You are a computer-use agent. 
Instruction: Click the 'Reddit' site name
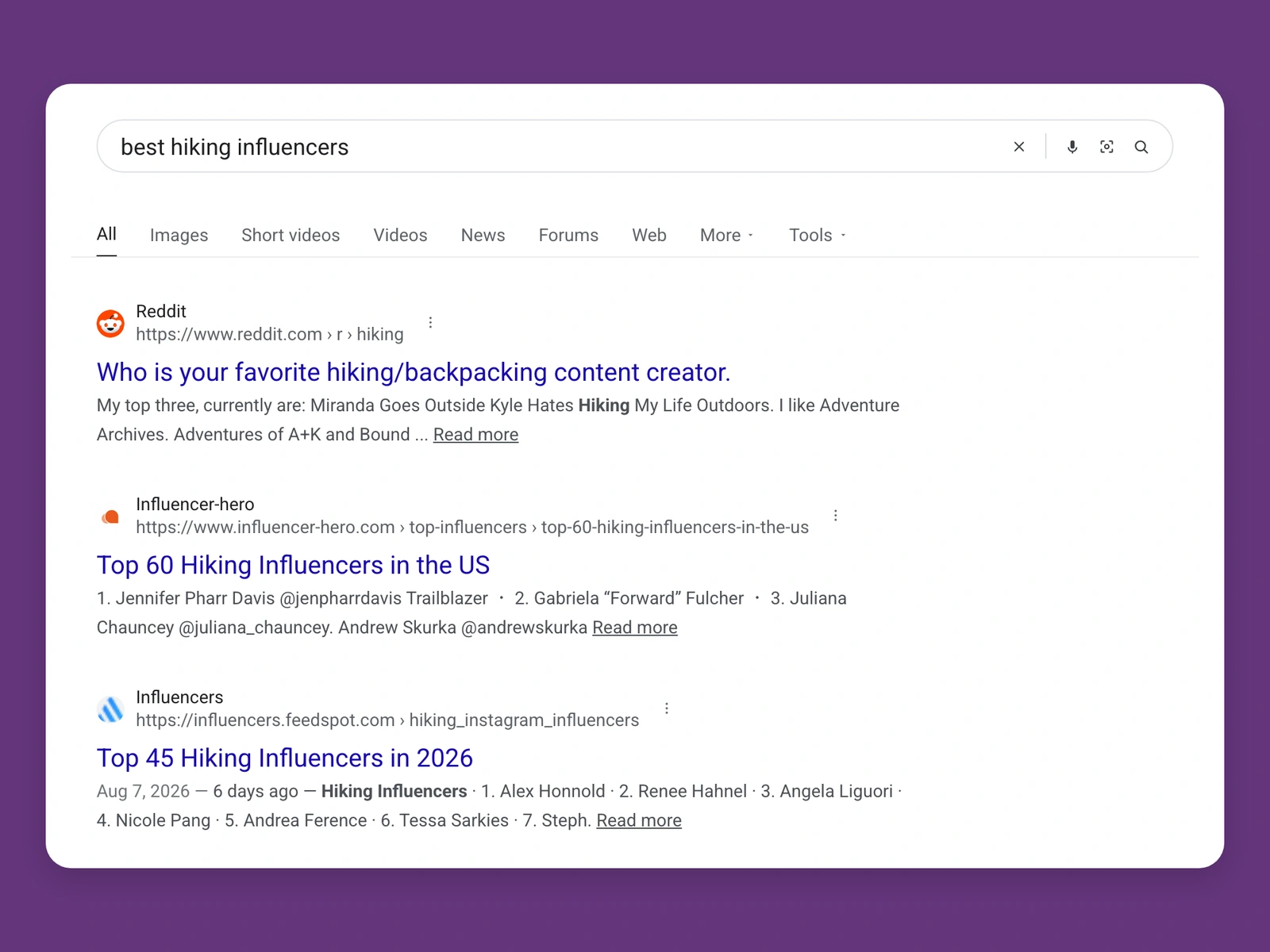pos(161,311)
